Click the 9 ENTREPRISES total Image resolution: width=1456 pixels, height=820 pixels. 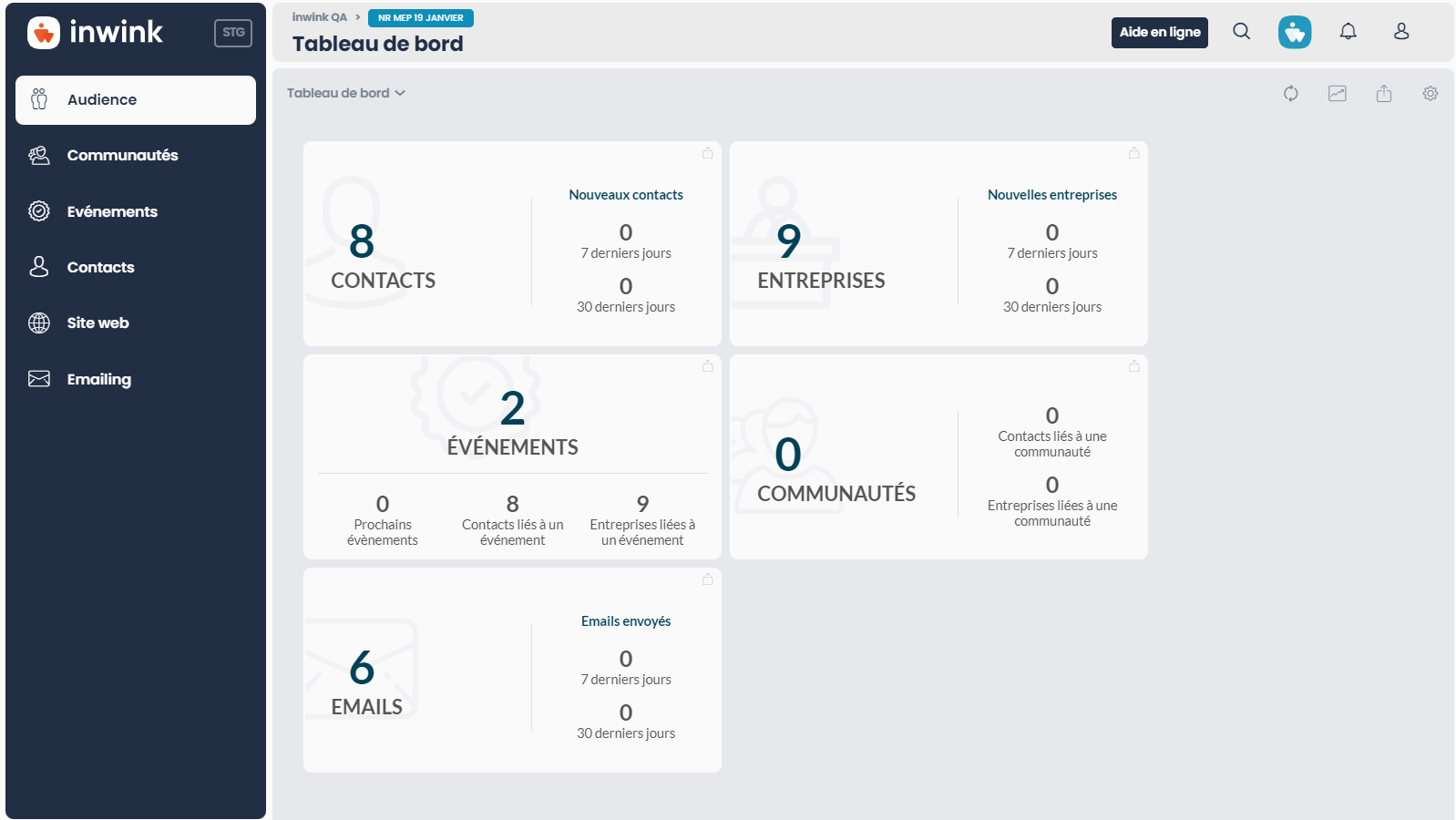pos(821,256)
